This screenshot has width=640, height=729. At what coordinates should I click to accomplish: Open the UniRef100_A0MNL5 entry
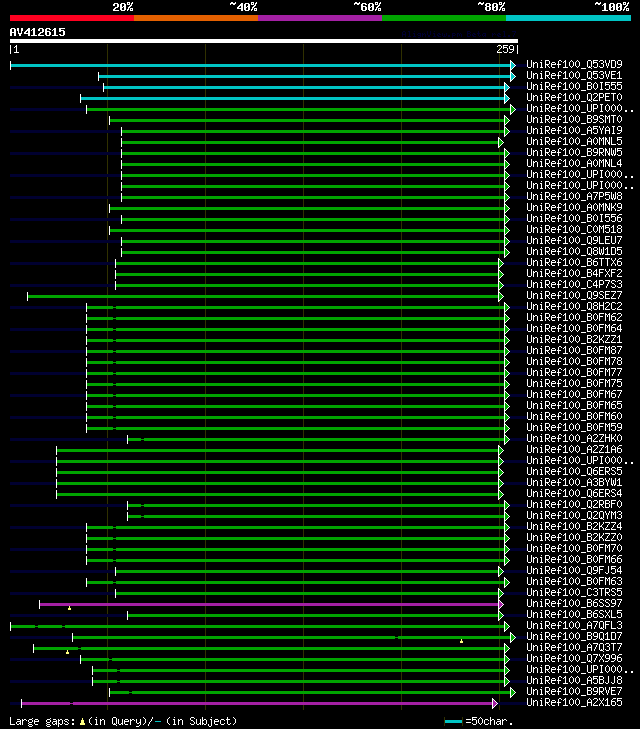pyautogui.click(x=574, y=141)
